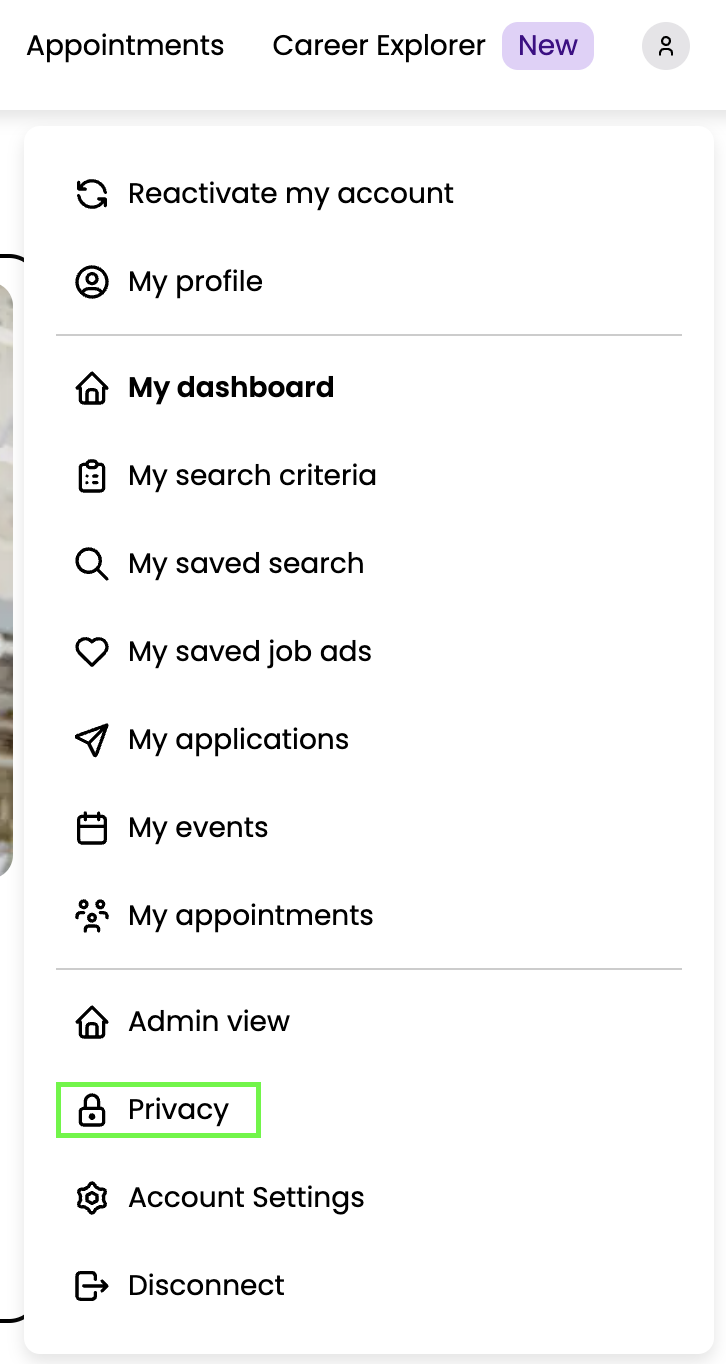Viewport: 726px width, 1364px height.
Task: Click the Disconnect logout arrow icon
Action: pos(92,1286)
